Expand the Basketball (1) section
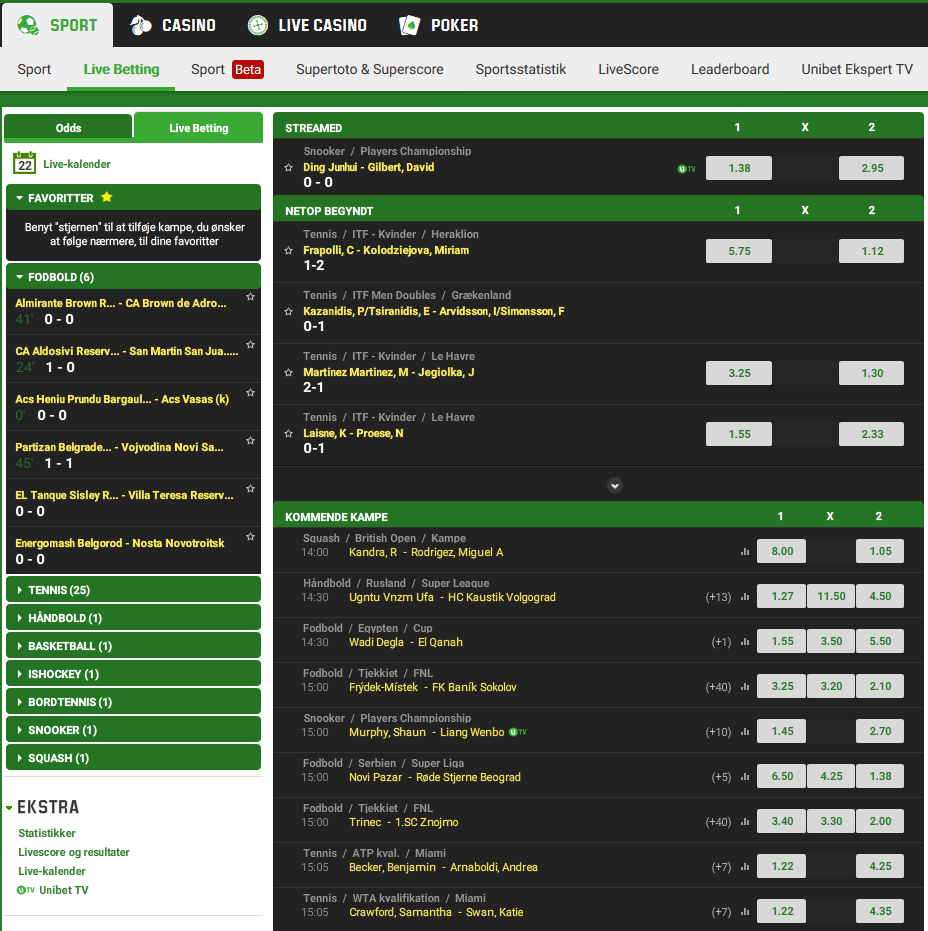Viewport: 928px width, 931px height. pos(134,645)
